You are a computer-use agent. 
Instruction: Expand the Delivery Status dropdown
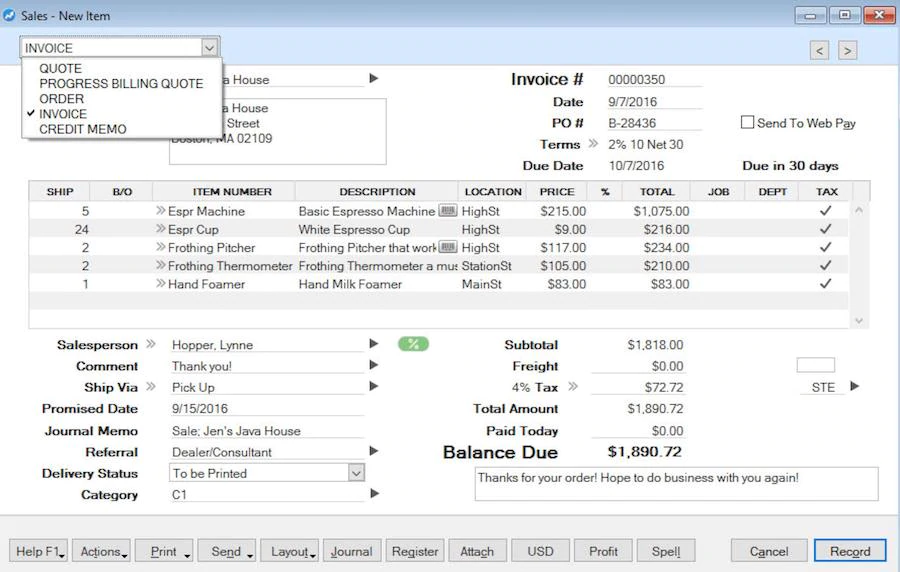tap(356, 473)
